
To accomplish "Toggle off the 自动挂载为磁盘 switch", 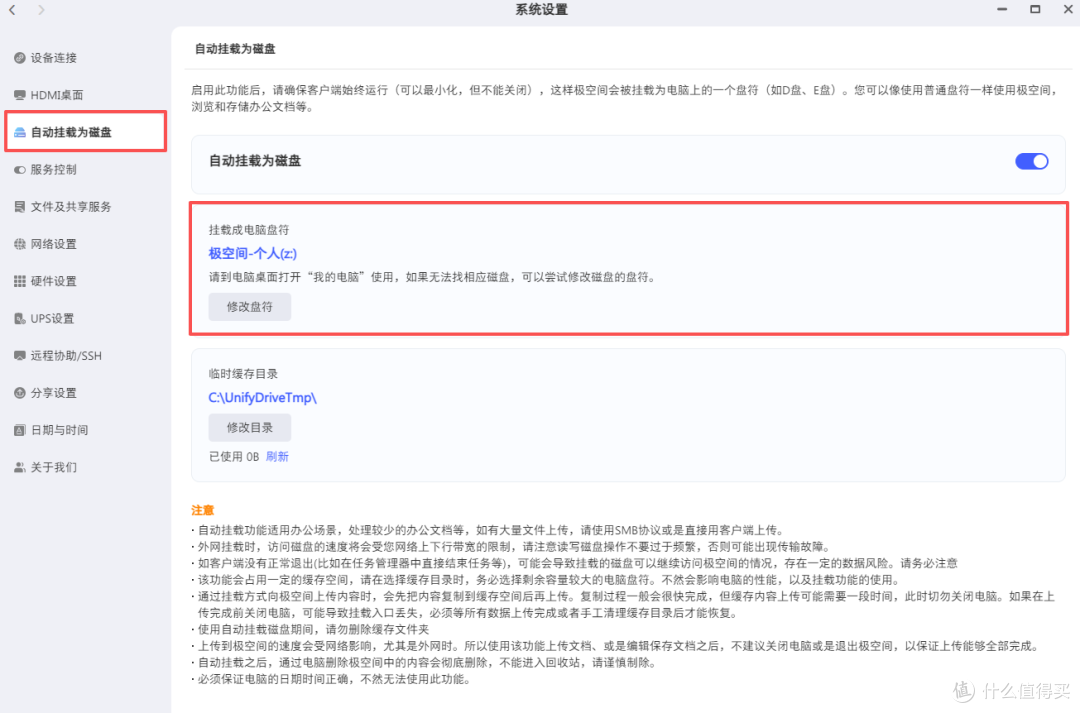I will point(1031,160).
